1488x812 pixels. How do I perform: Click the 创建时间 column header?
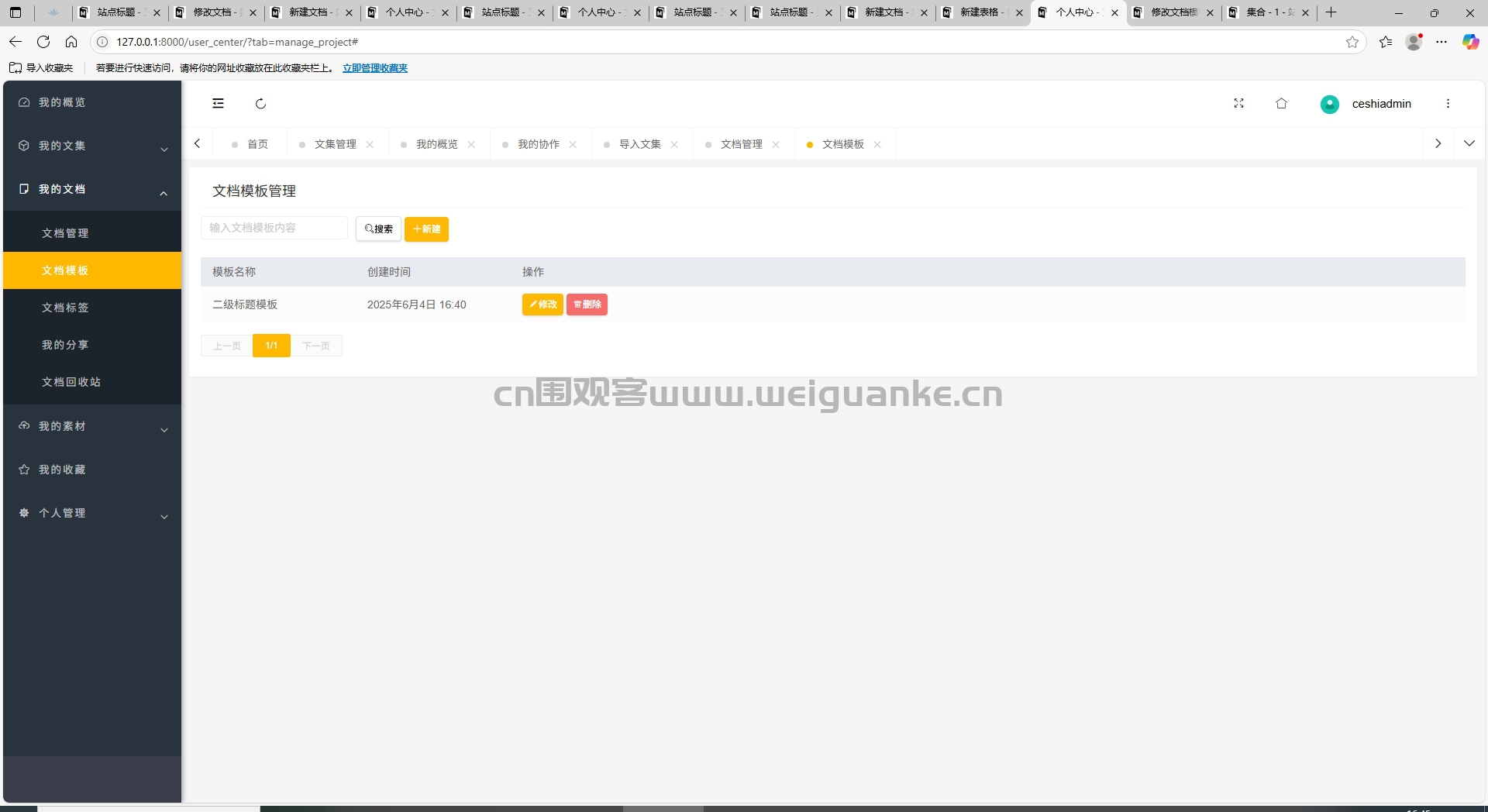pos(389,272)
